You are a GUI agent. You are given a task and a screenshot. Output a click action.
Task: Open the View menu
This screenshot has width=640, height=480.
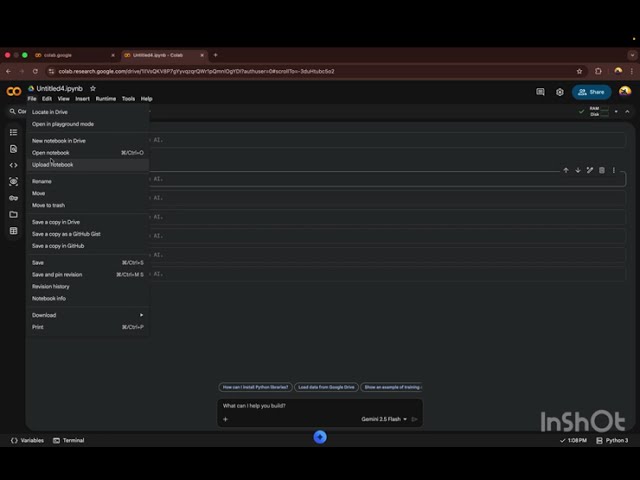[63, 99]
